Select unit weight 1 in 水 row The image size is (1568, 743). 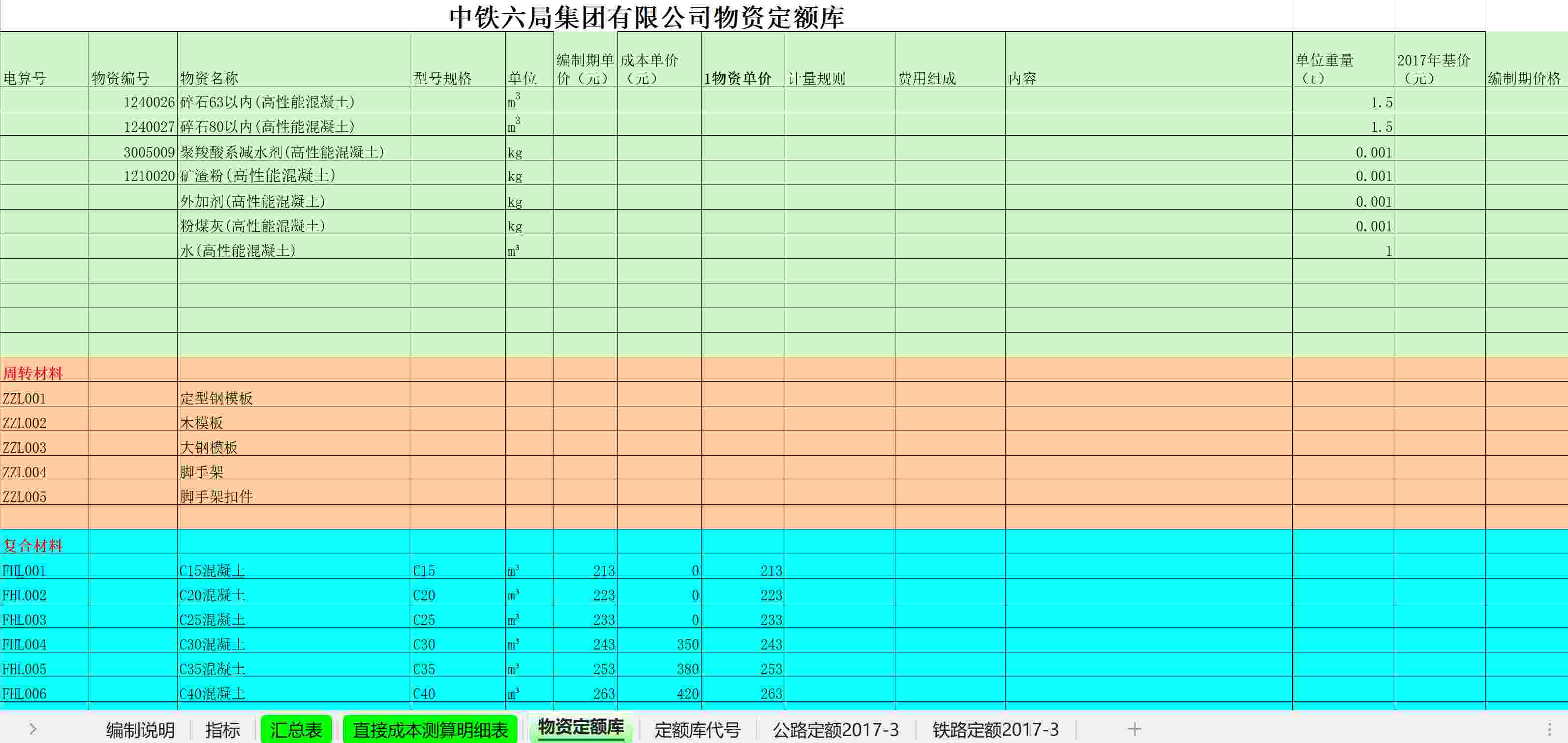(1343, 247)
